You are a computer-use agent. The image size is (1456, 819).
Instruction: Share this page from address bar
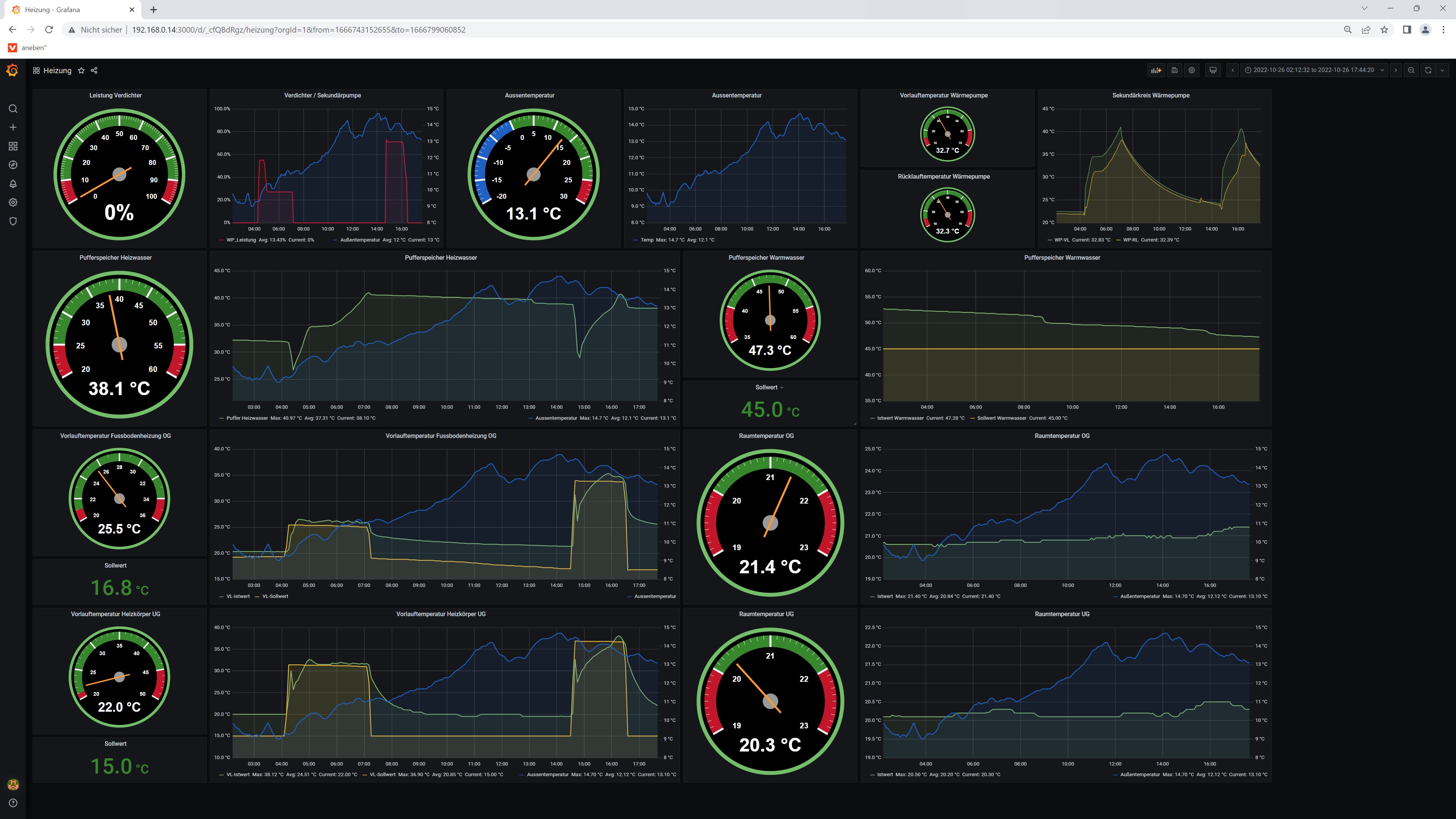point(1366,30)
